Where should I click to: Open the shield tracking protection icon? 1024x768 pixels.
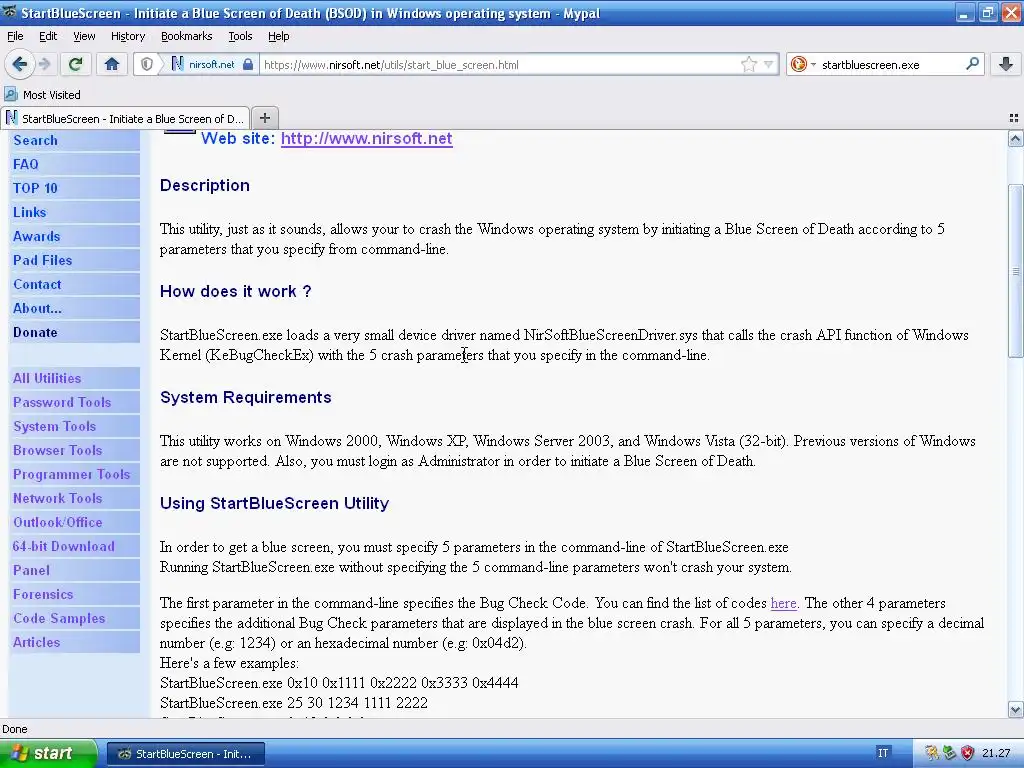147,64
